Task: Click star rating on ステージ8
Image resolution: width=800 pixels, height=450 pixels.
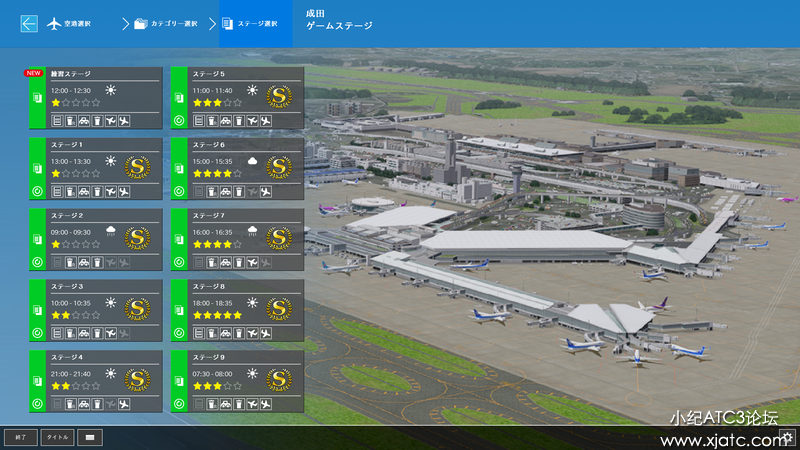Action: [217, 315]
